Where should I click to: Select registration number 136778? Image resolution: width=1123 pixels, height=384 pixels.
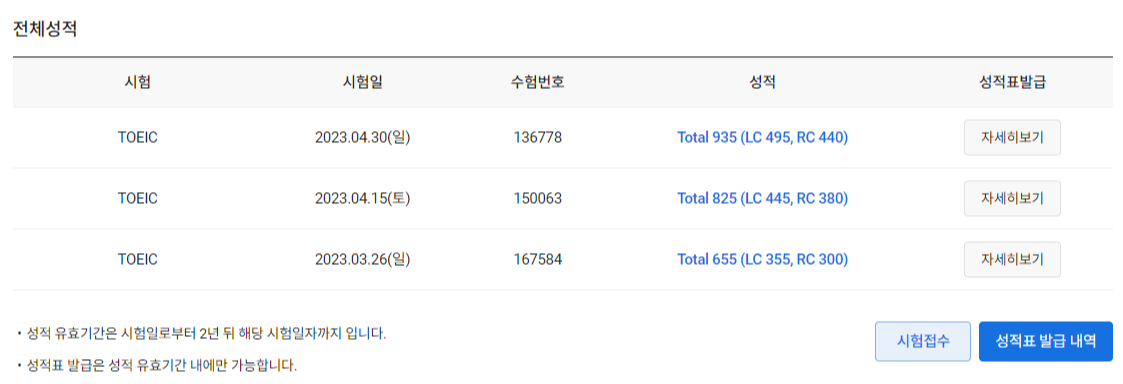(x=538, y=138)
